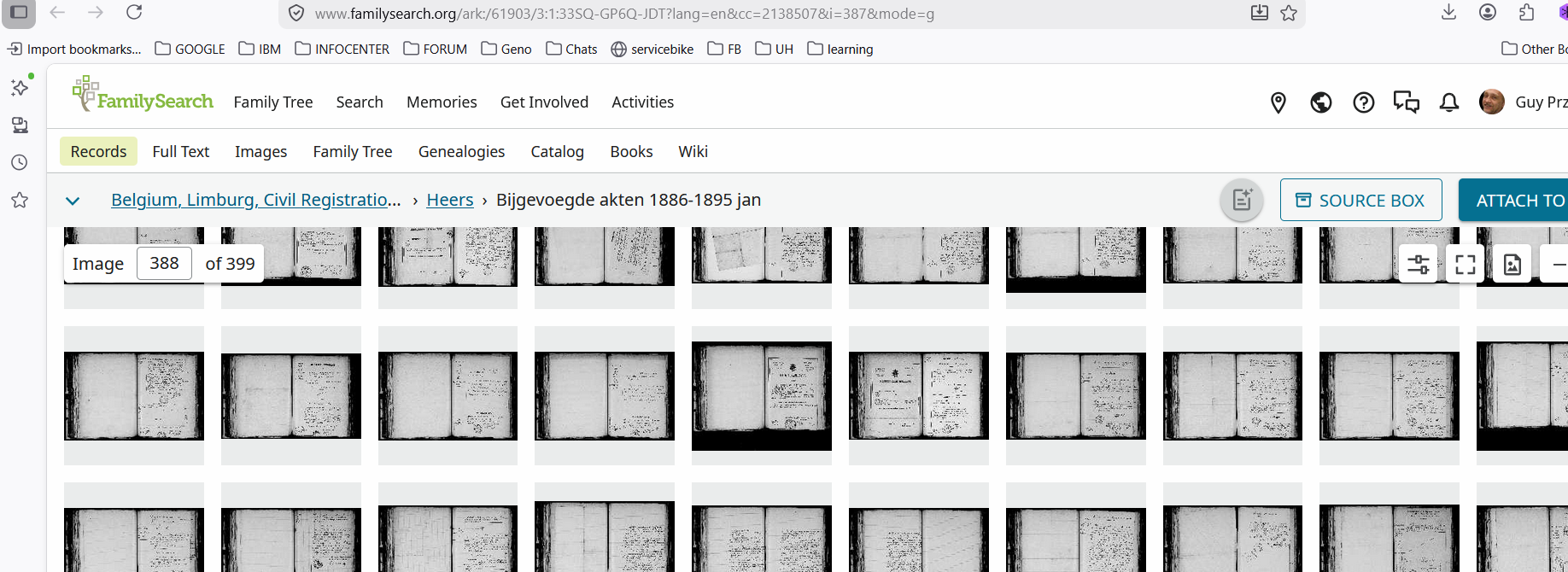Open the chat messages icon

pyautogui.click(x=1407, y=102)
